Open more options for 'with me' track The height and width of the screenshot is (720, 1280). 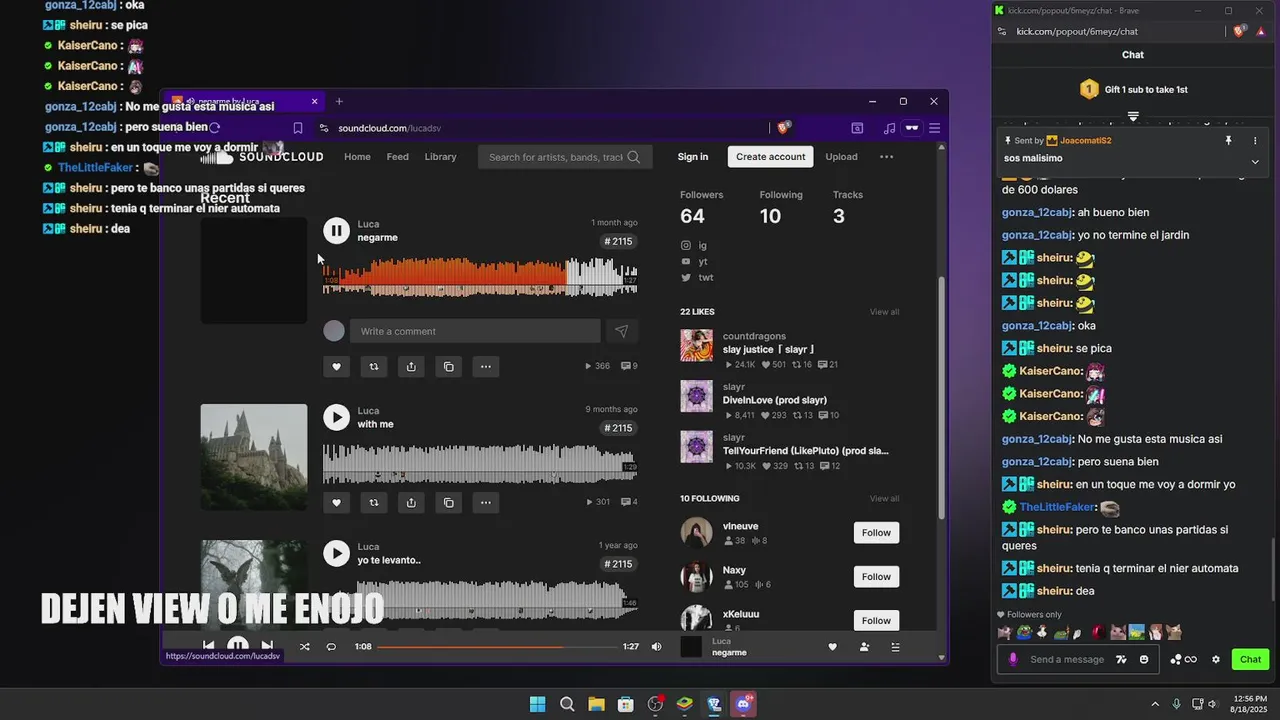[486, 502]
